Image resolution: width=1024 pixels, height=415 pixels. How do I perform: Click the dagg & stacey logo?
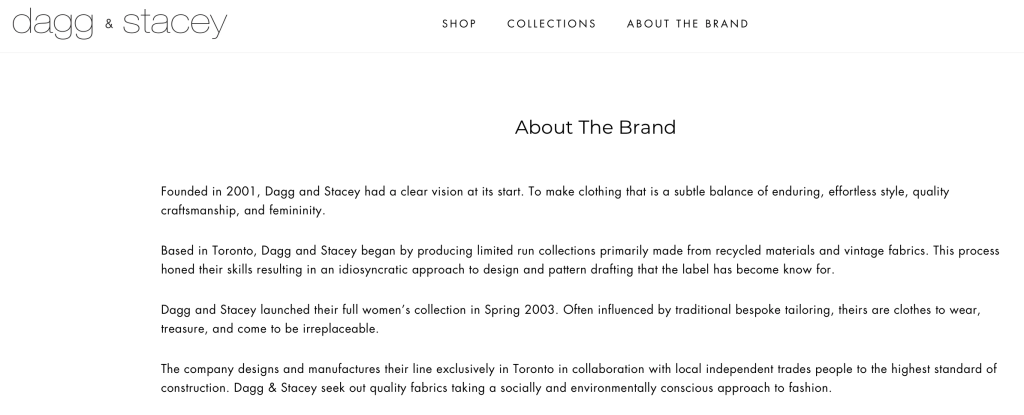point(120,23)
